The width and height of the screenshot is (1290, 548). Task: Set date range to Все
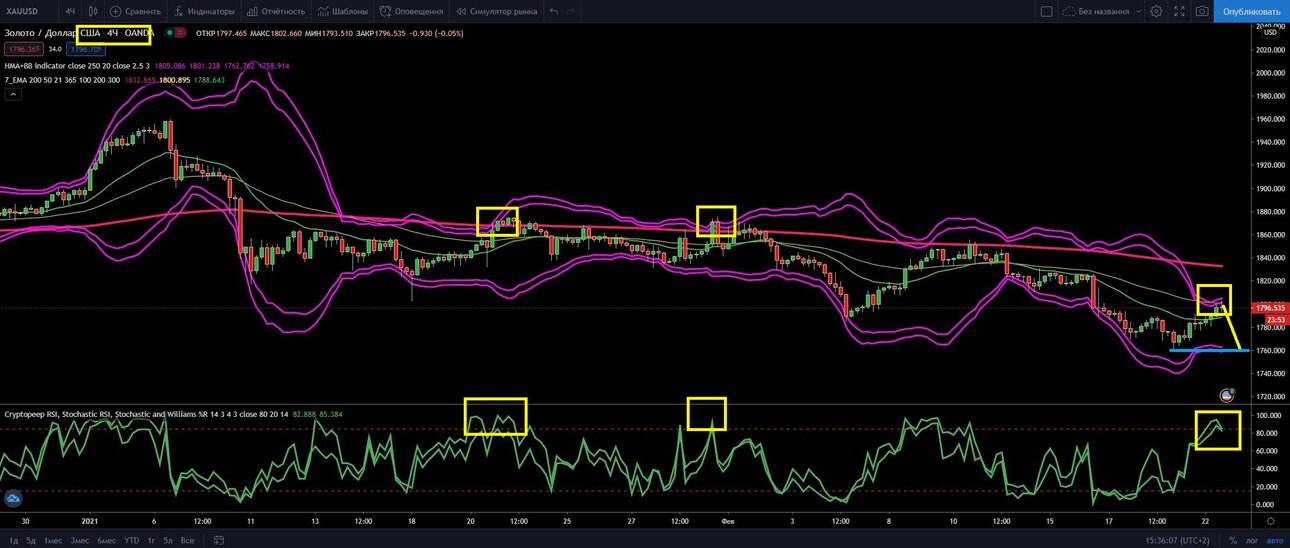pyautogui.click(x=187, y=541)
